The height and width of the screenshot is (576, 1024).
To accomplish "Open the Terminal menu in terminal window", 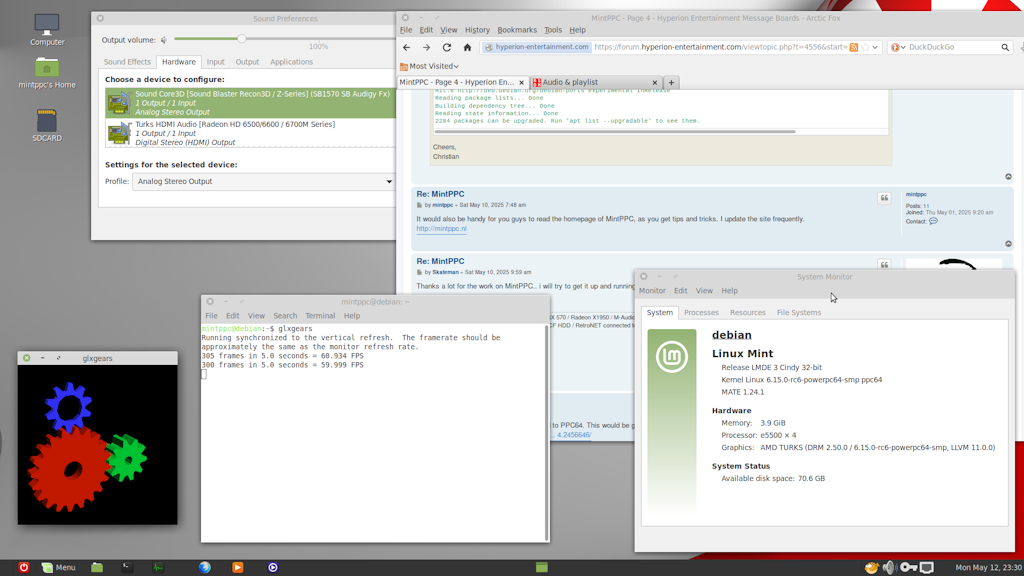I will click(320, 316).
